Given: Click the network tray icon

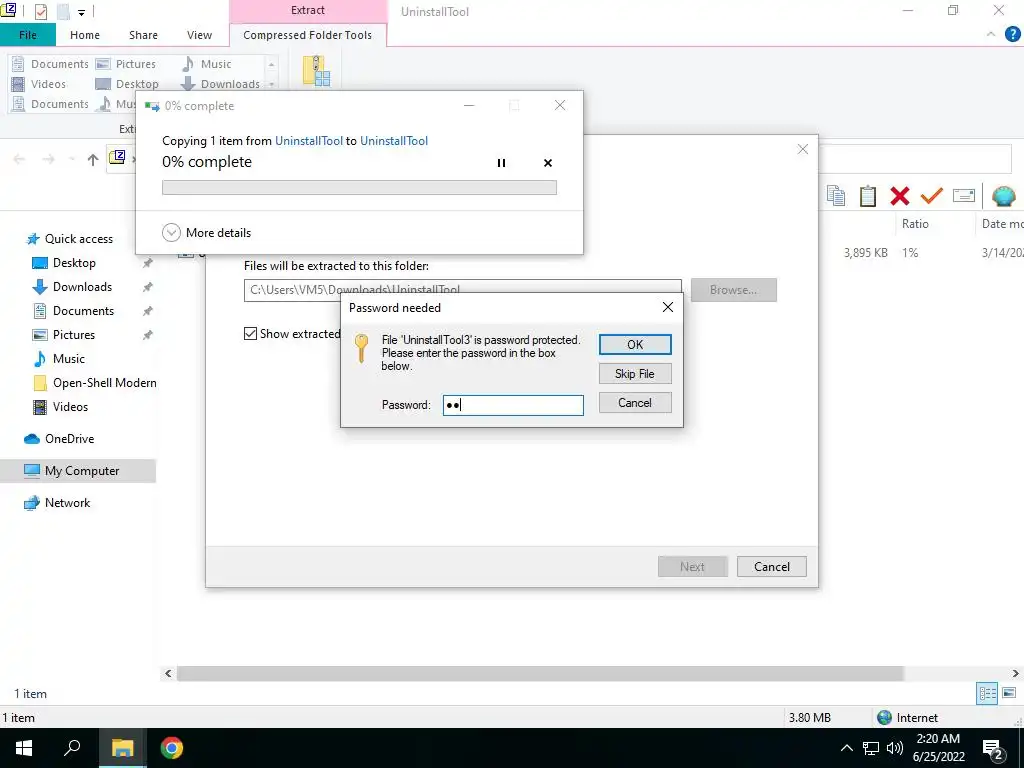Looking at the screenshot, I should click(x=871, y=748).
